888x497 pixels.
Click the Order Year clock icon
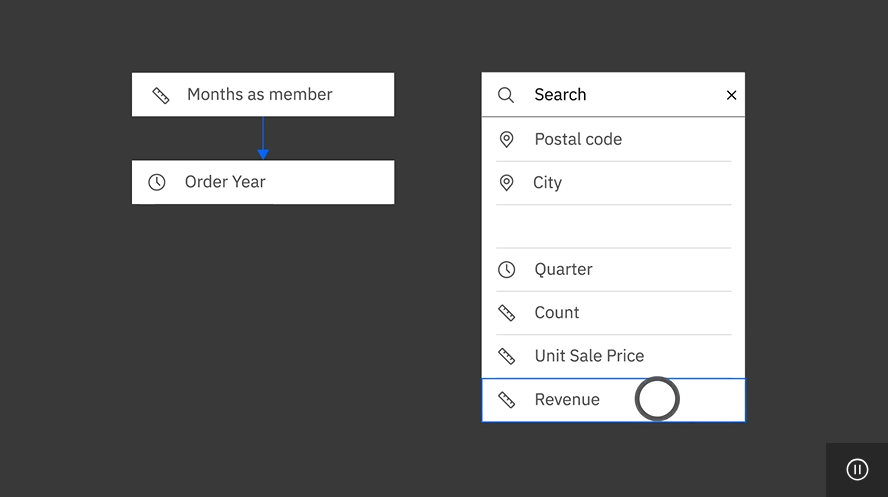[157, 182]
